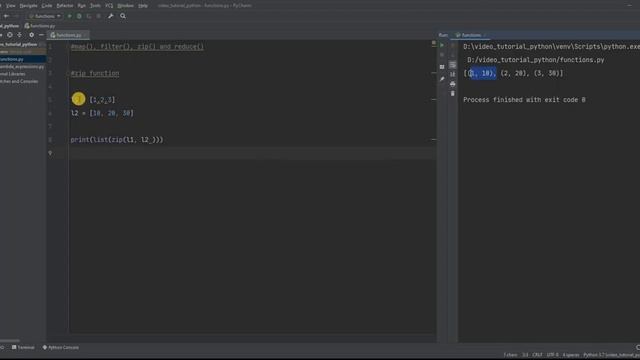Click the Python interpreter status item
This screenshot has height=360, width=640.
tap(611, 355)
